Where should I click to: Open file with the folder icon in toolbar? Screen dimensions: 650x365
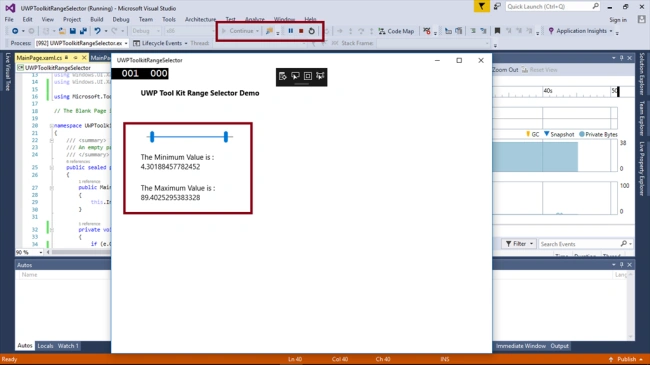point(62,31)
